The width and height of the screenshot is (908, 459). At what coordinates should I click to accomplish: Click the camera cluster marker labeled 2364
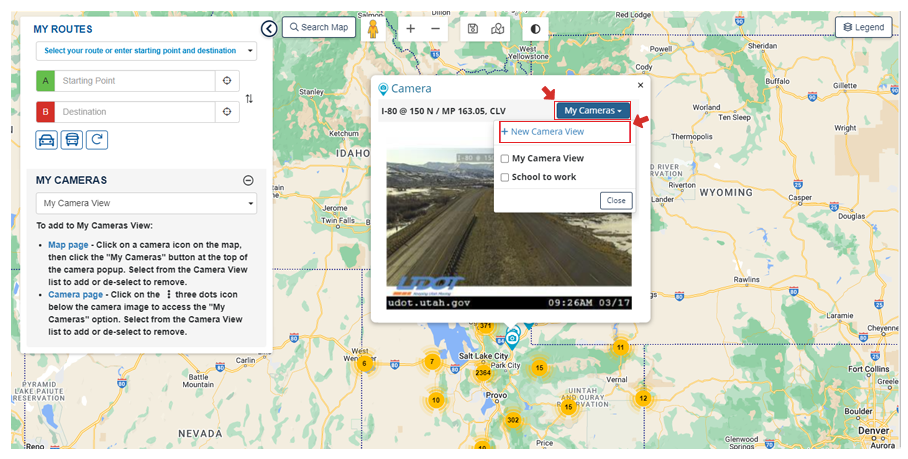point(483,373)
